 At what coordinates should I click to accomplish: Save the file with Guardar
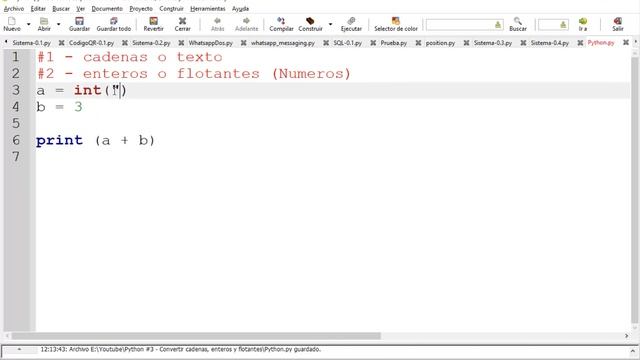(x=79, y=24)
